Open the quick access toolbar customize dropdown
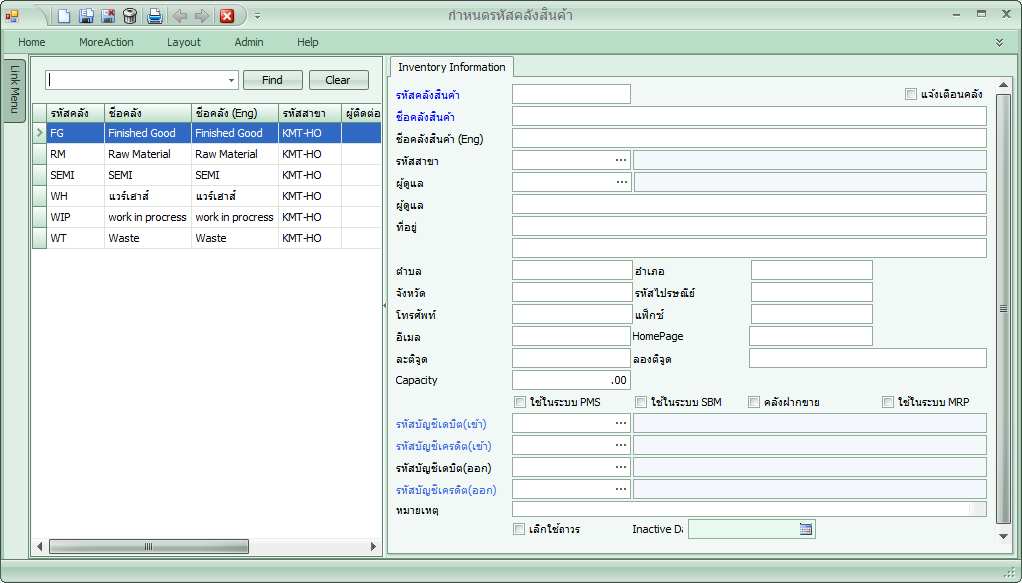Viewport: 1022px width, 583px height. pos(257,16)
